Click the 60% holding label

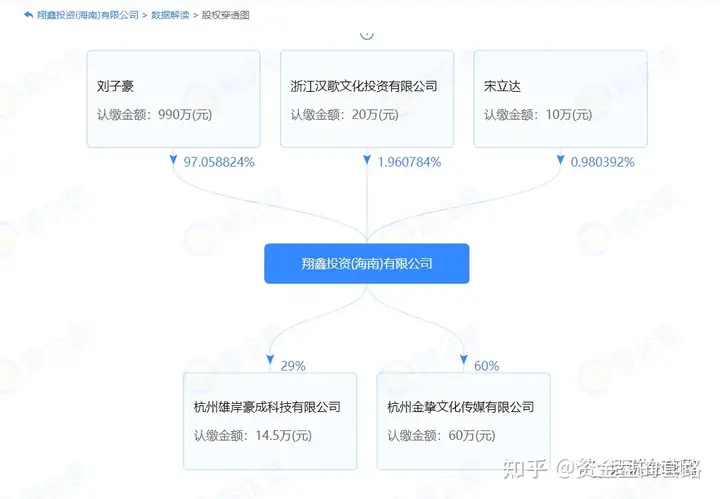[x=487, y=366]
